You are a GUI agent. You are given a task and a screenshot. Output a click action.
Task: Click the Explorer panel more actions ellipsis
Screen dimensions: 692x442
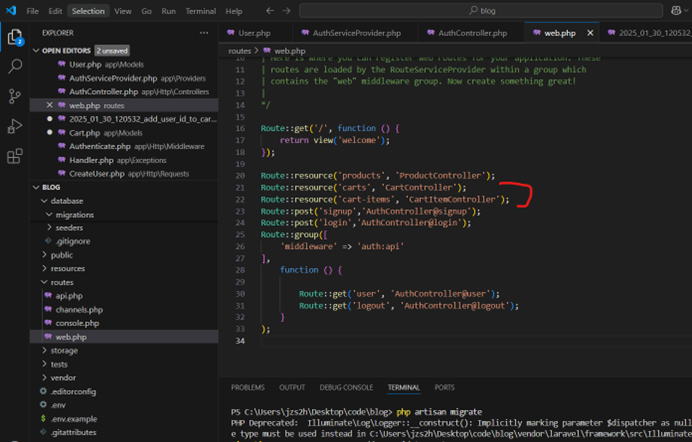pos(204,33)
